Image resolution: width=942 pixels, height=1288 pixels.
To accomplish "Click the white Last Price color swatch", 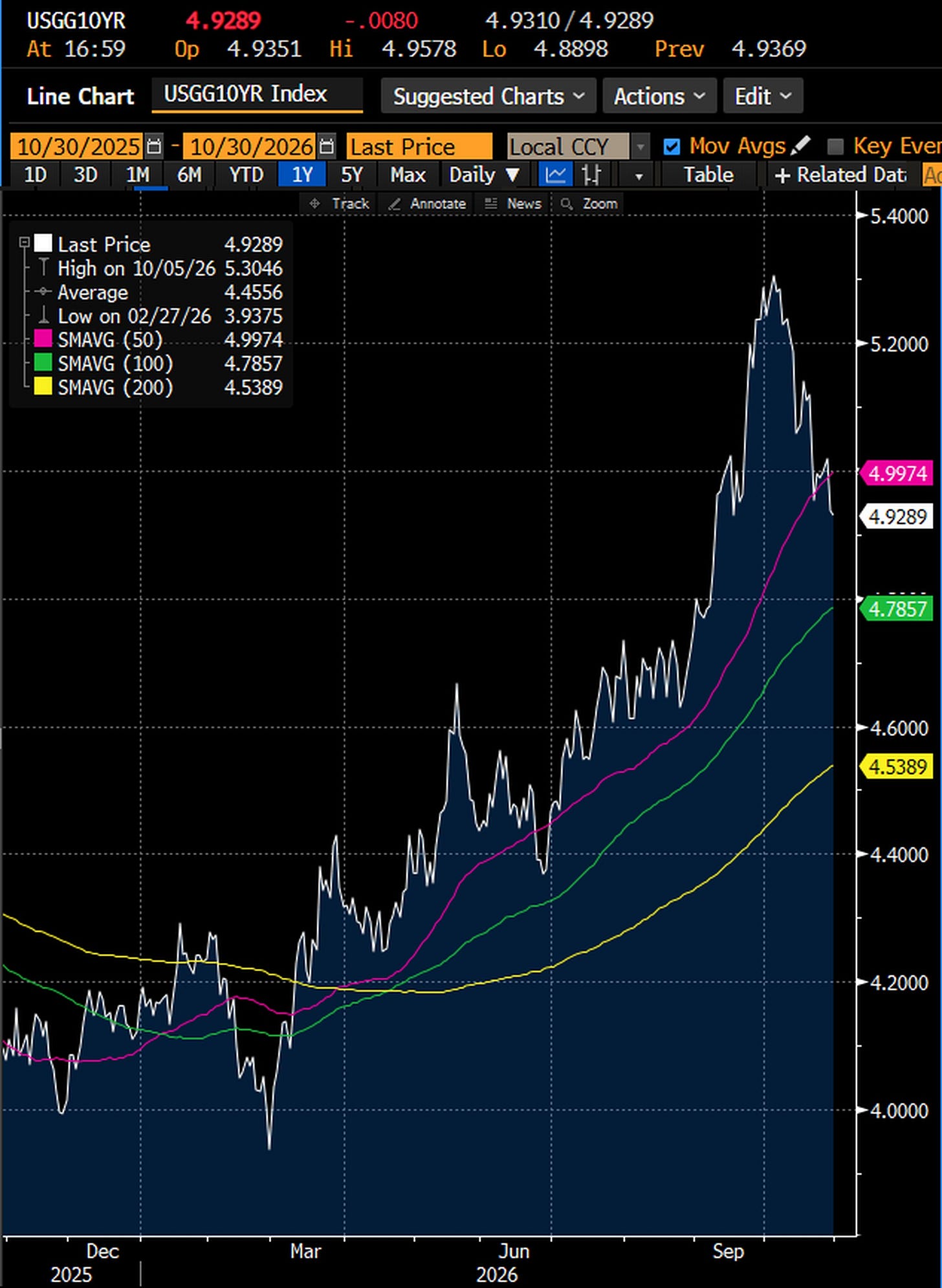I will 43,243.
